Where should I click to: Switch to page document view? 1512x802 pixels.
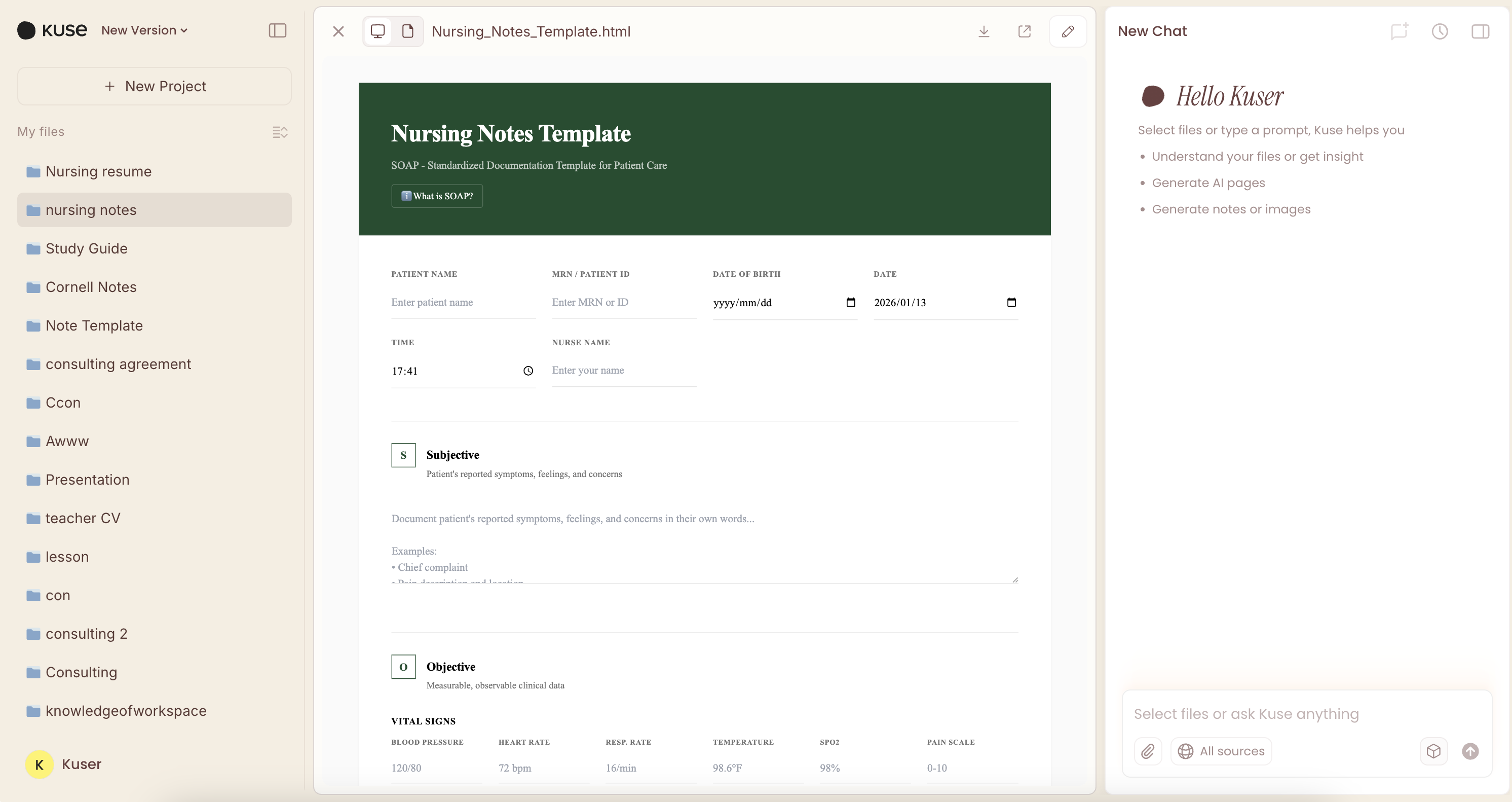408,31
